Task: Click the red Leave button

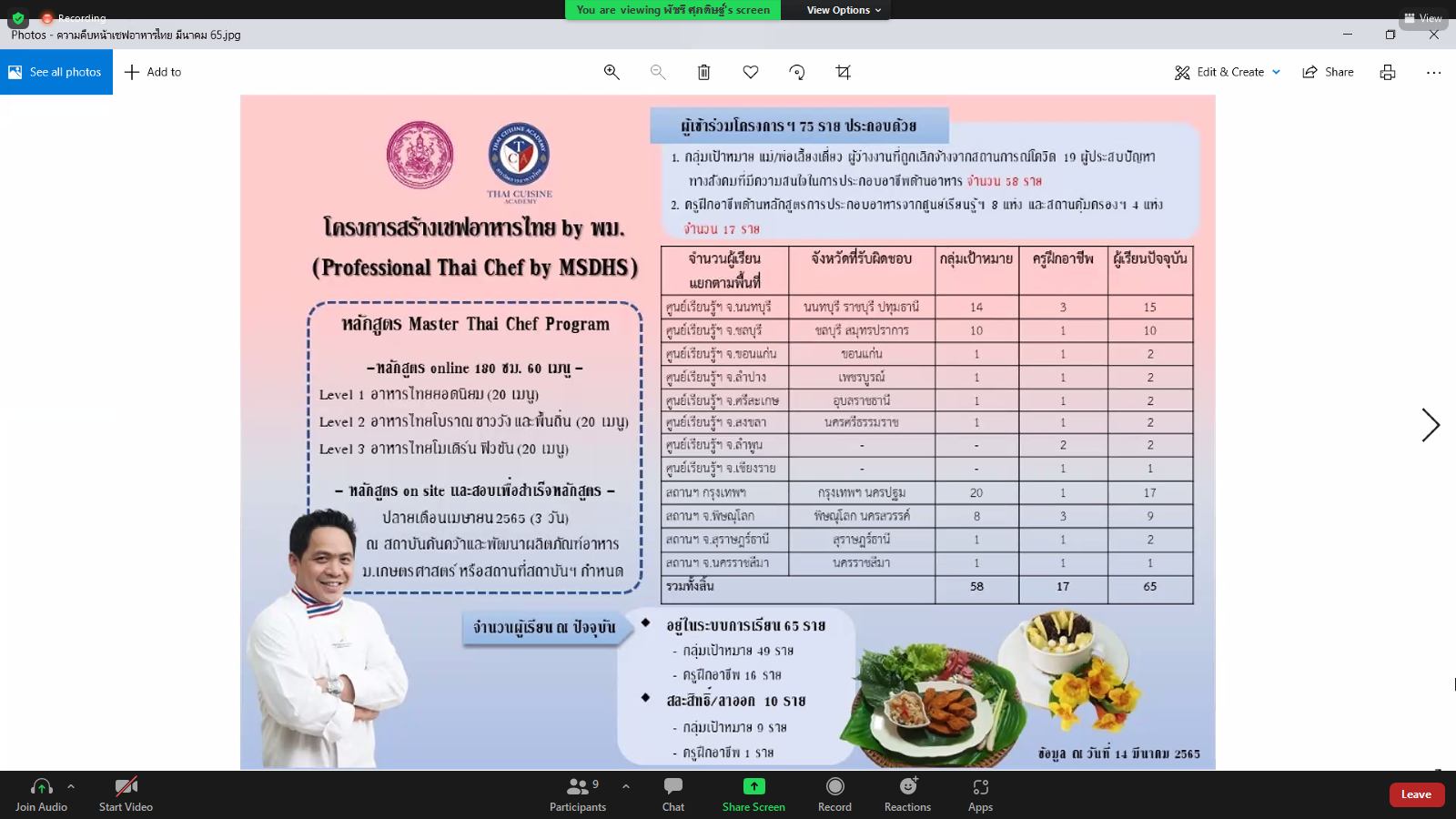Action: click(1416, 794)
